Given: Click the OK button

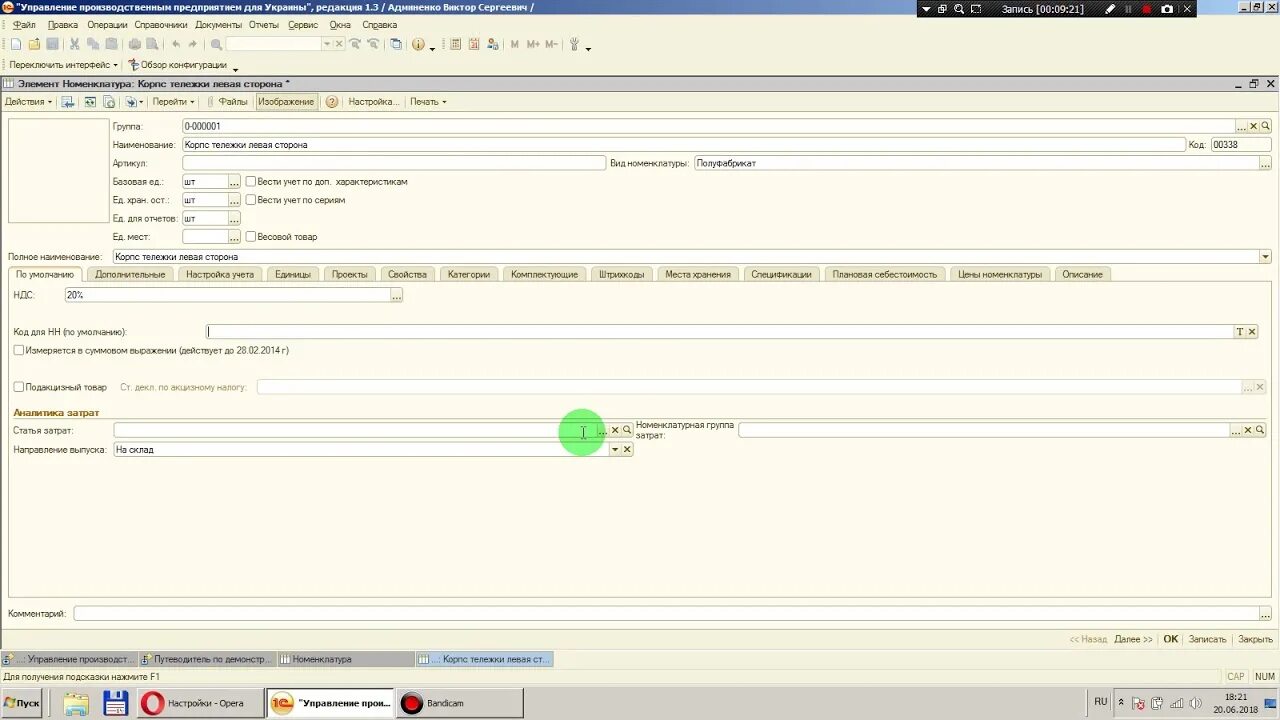Looking at the screenshot, I should [x=1171, y=639].
